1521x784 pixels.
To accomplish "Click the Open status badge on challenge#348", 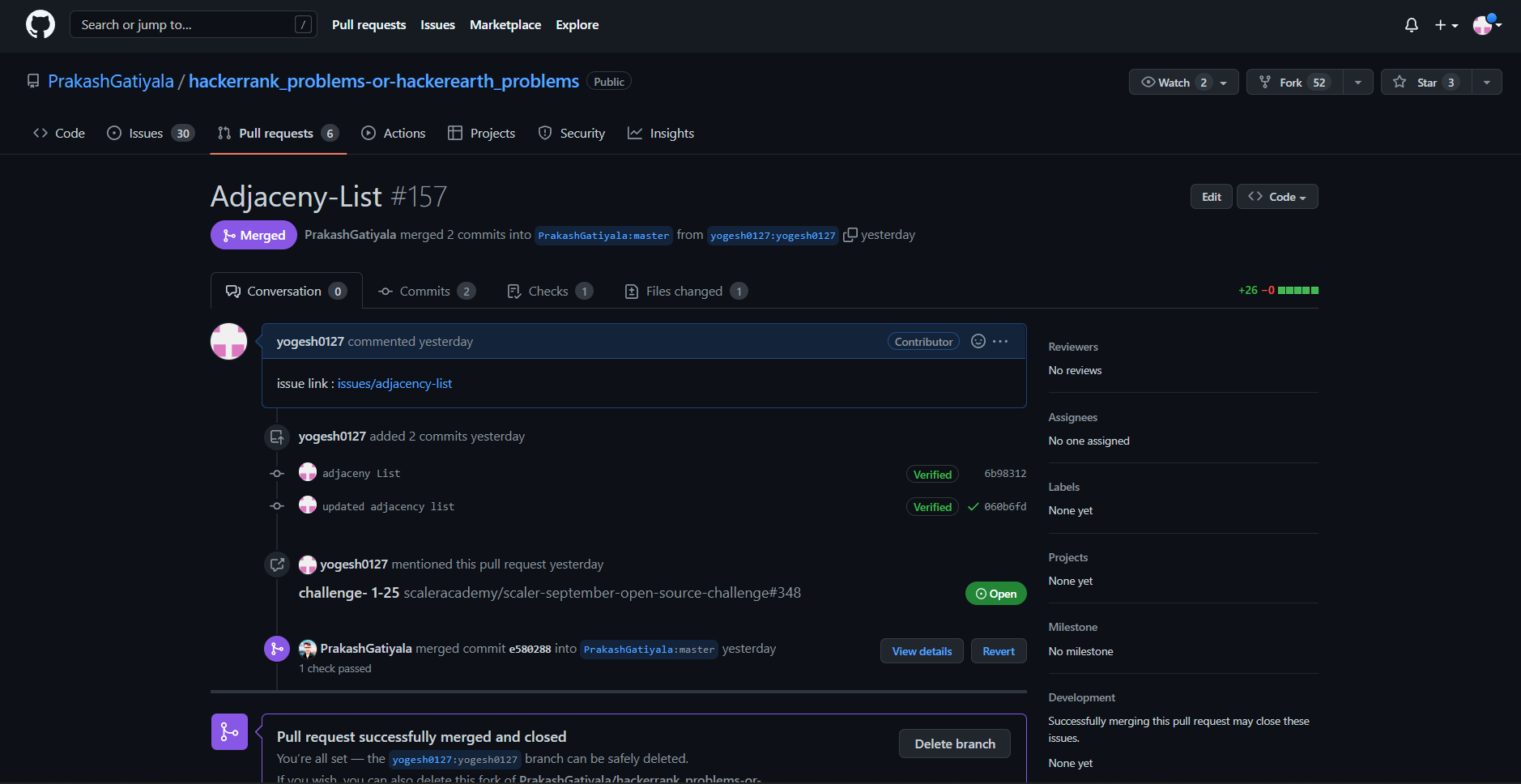I will click(x=995, y=593).
